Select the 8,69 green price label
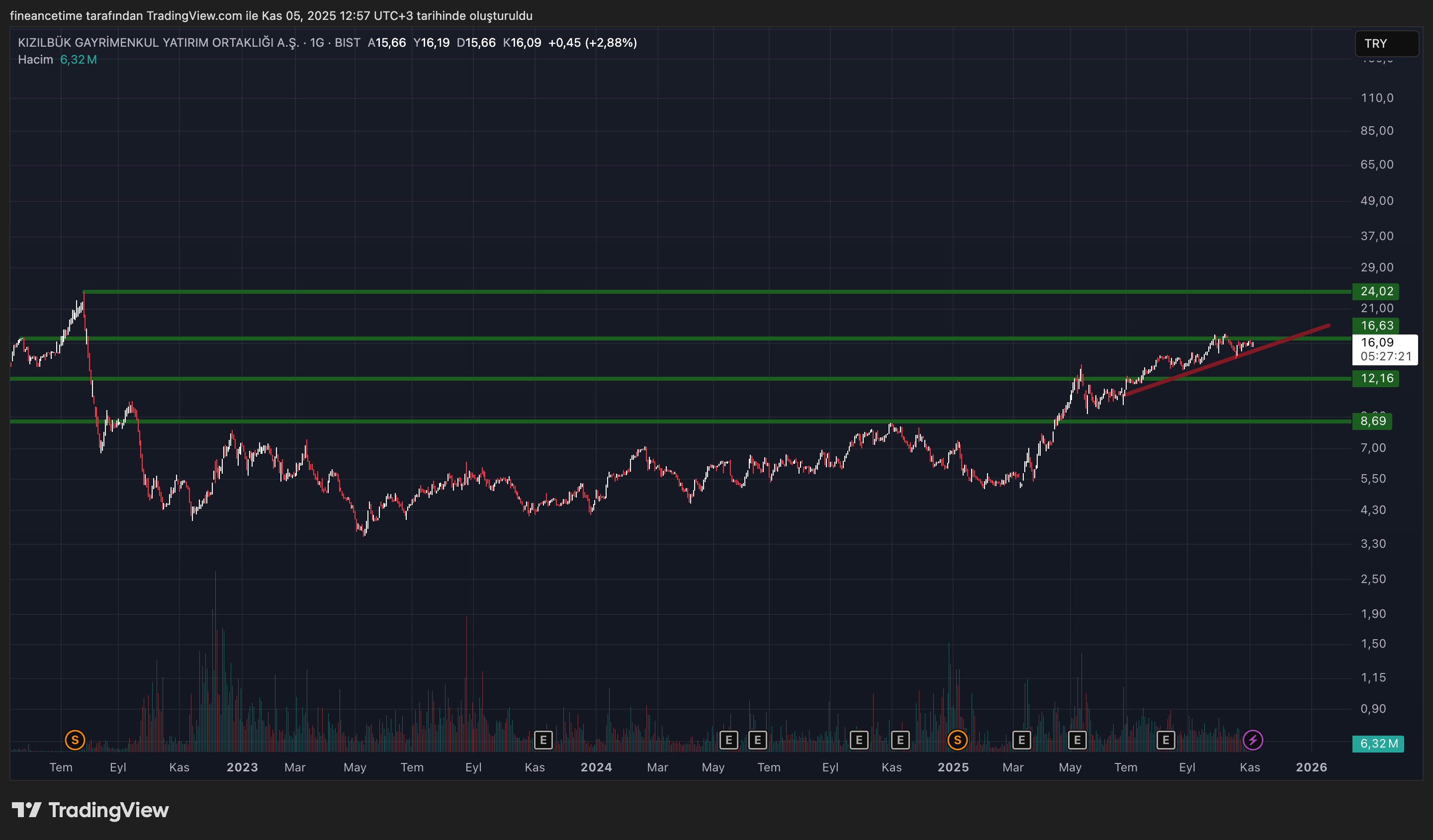1433x840 pixels. (1373, 421)
